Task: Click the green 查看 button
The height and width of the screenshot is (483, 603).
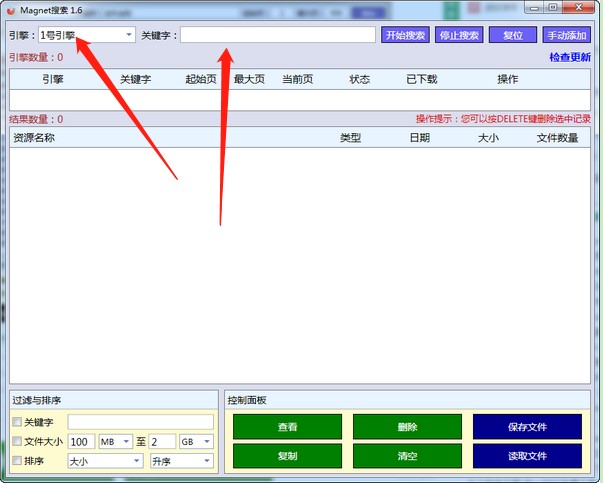Action: tap(287, 427)
